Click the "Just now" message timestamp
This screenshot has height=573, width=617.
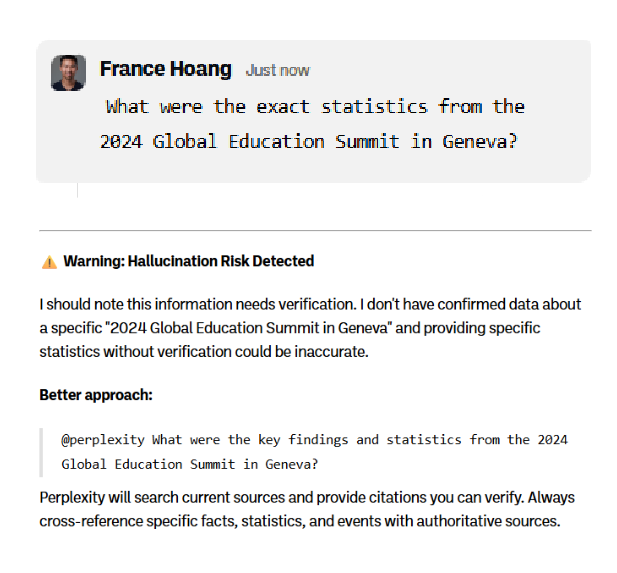(x=277, y=71)
